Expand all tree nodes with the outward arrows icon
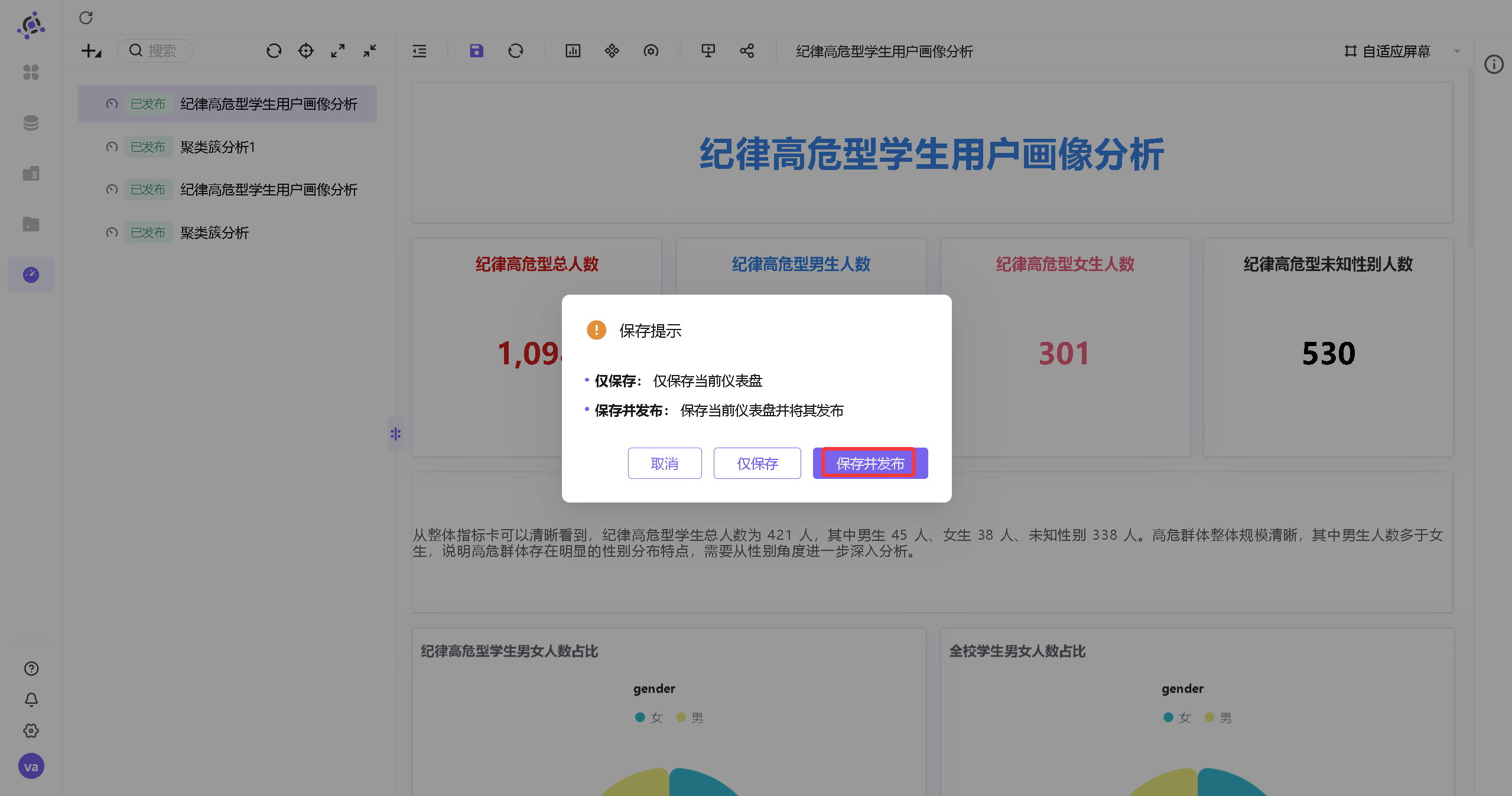The image size is (1512, 796). pos(337,51)
